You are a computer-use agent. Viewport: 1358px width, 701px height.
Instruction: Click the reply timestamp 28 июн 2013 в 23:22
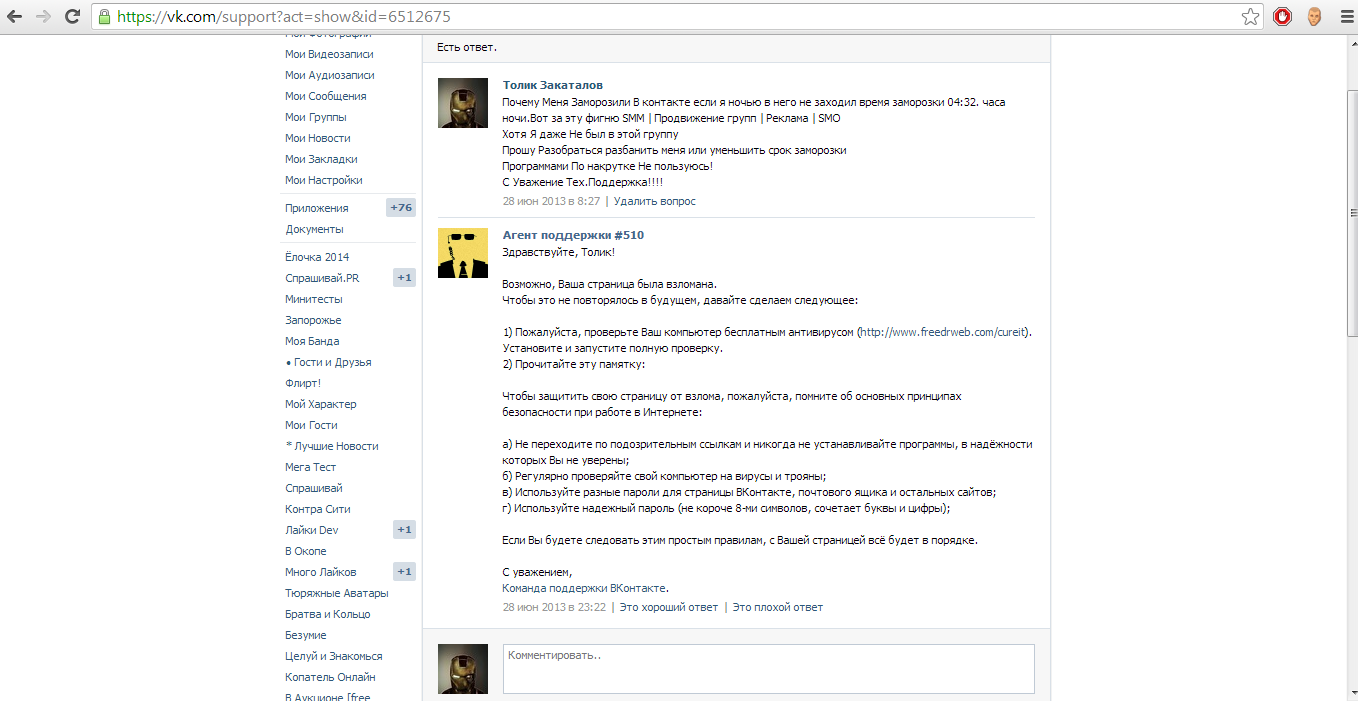click(x=554, y=607)
